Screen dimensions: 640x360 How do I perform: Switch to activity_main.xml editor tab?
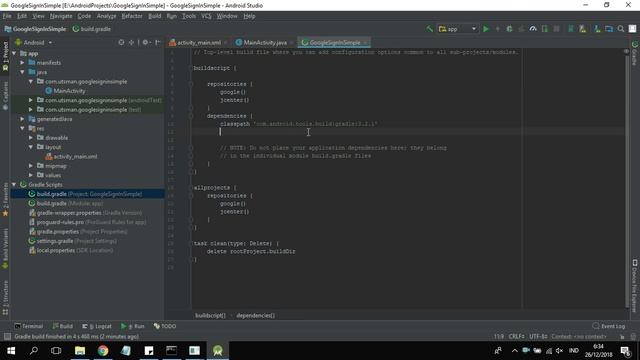tap(198, 42)
